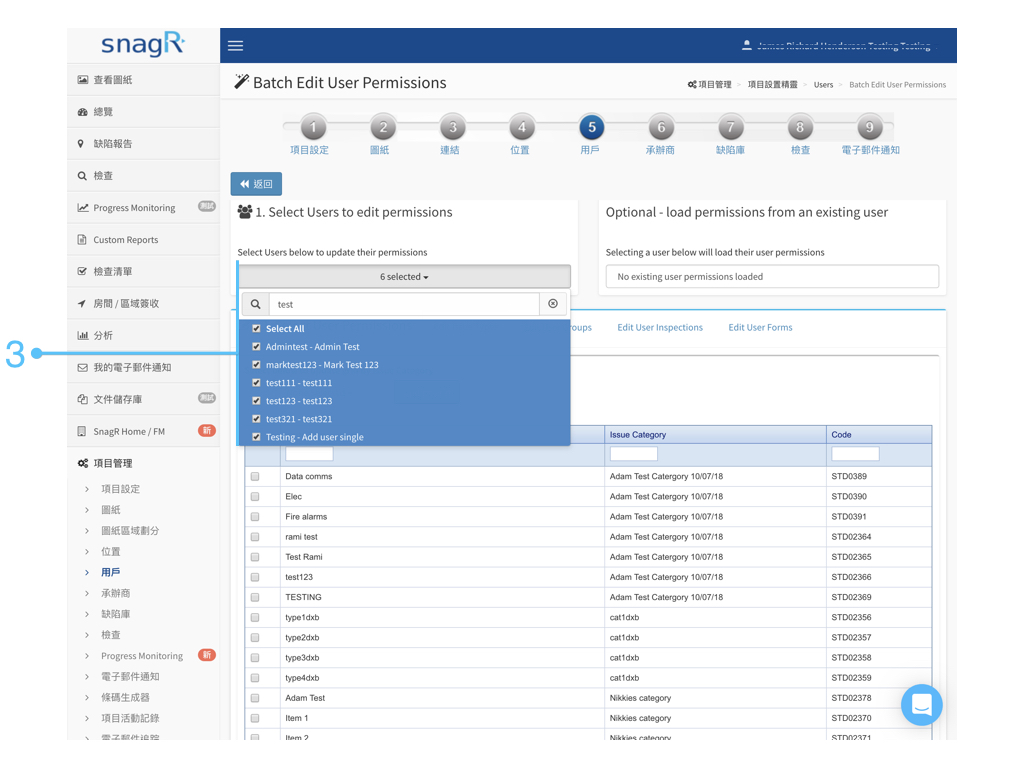The height and width of the screenshot is (768, 1024).
Task: Open the '6 selected' users dropdown
Action: (404, 277)
